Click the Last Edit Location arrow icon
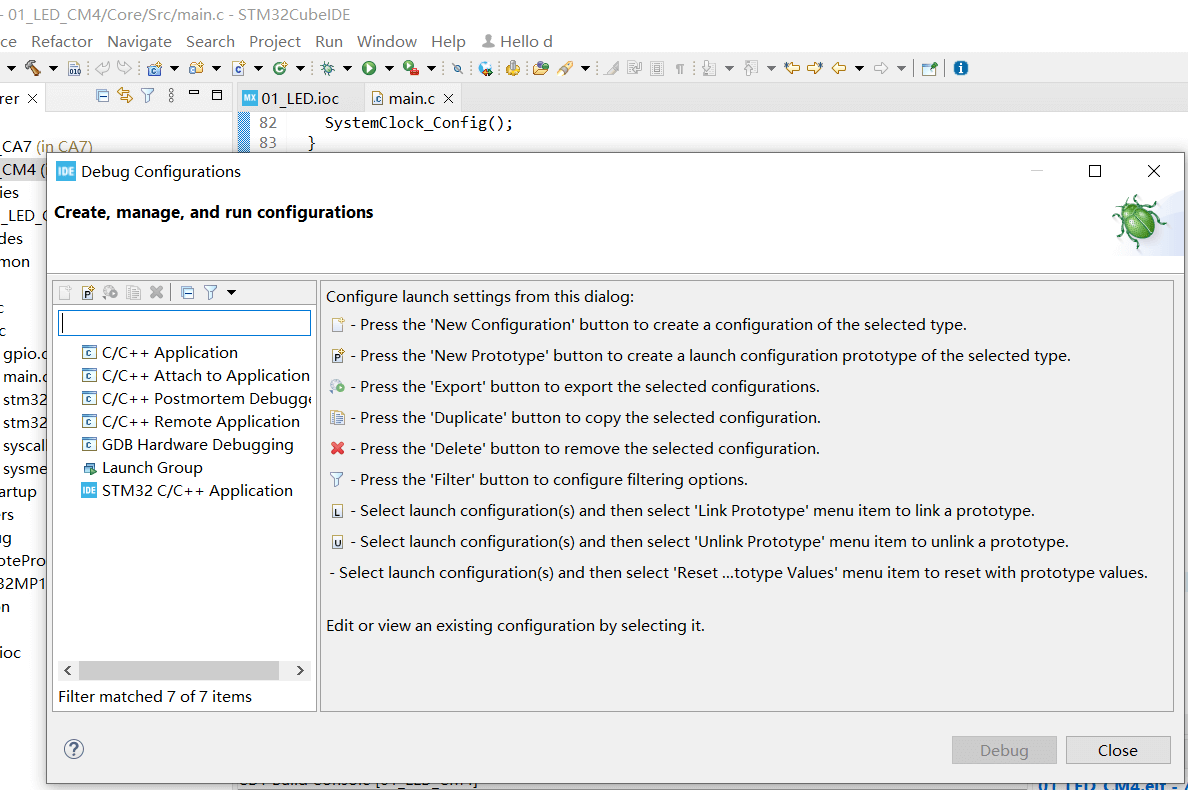This screenshot has width=1188, height=790. click(792, 68)
